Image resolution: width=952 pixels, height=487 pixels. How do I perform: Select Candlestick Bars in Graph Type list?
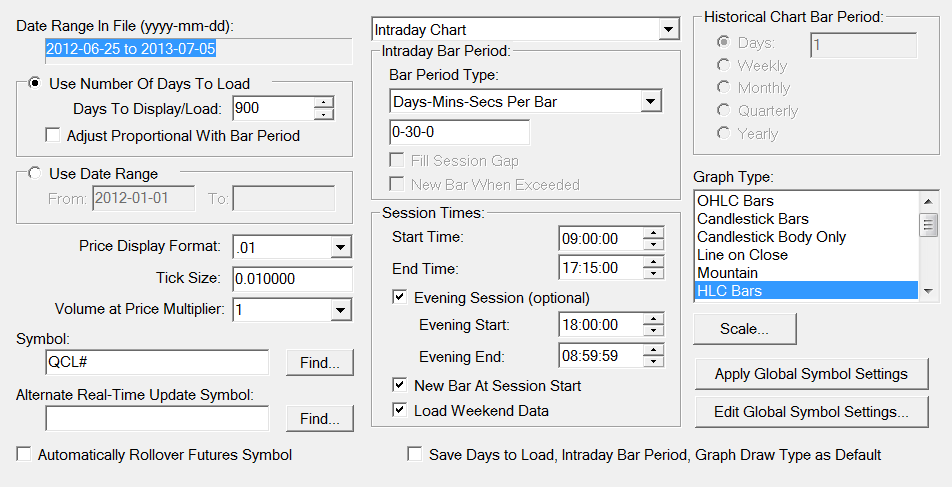753,219
